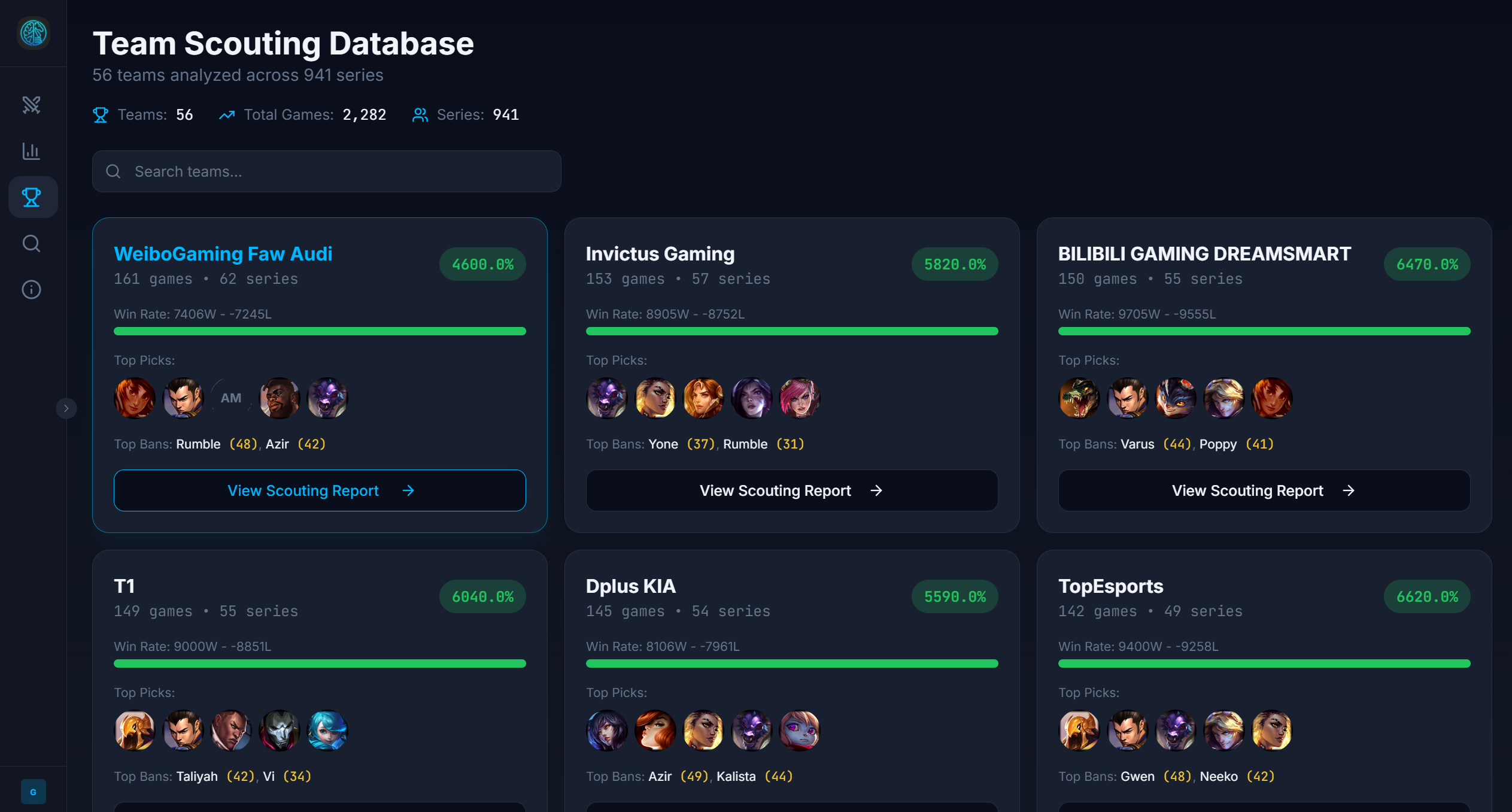Select the trophy teams sidebar icon
Image resolution: width=1512 pixels, height=812 pixels.
pos(31,197)
